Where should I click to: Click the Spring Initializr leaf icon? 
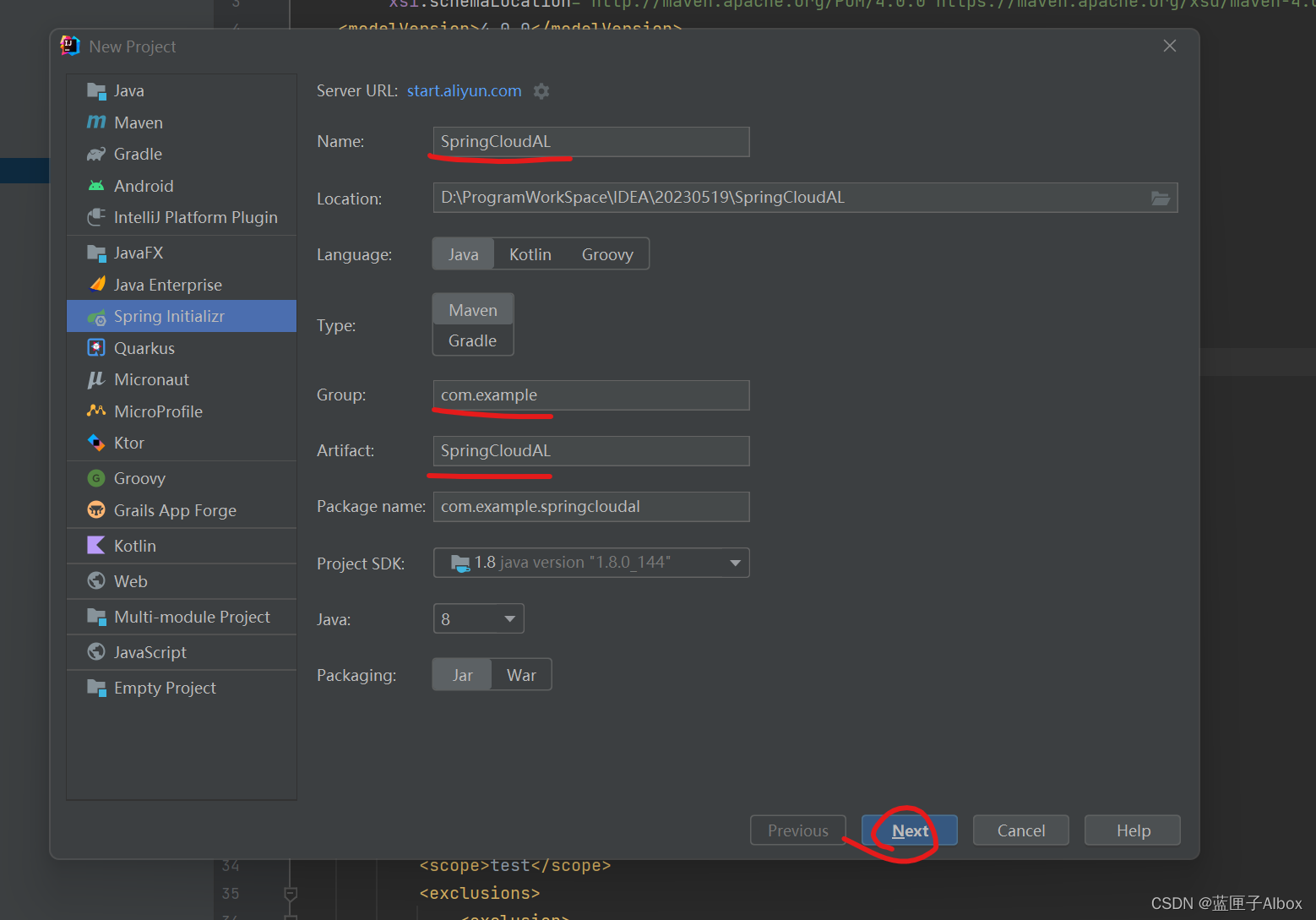[x=96, y=317]
